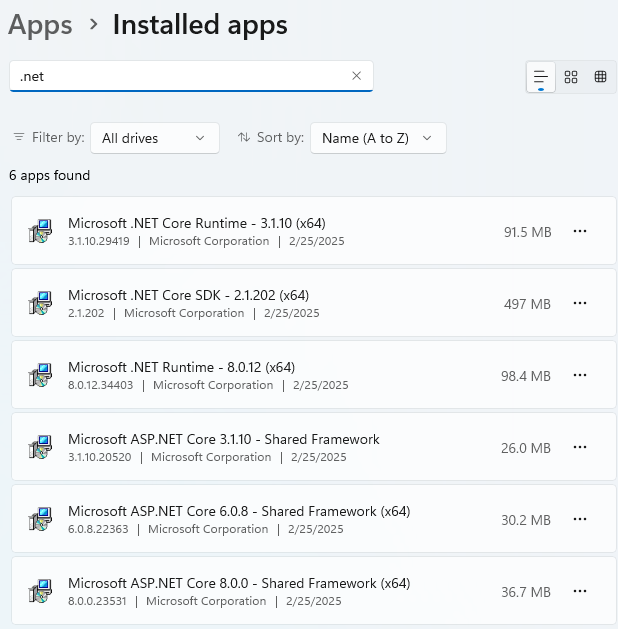Open the Name (A to Z) sort dropdown
The width and height of the screenshot is (618, 629).
pyautogui.click(x=378, y=138)
